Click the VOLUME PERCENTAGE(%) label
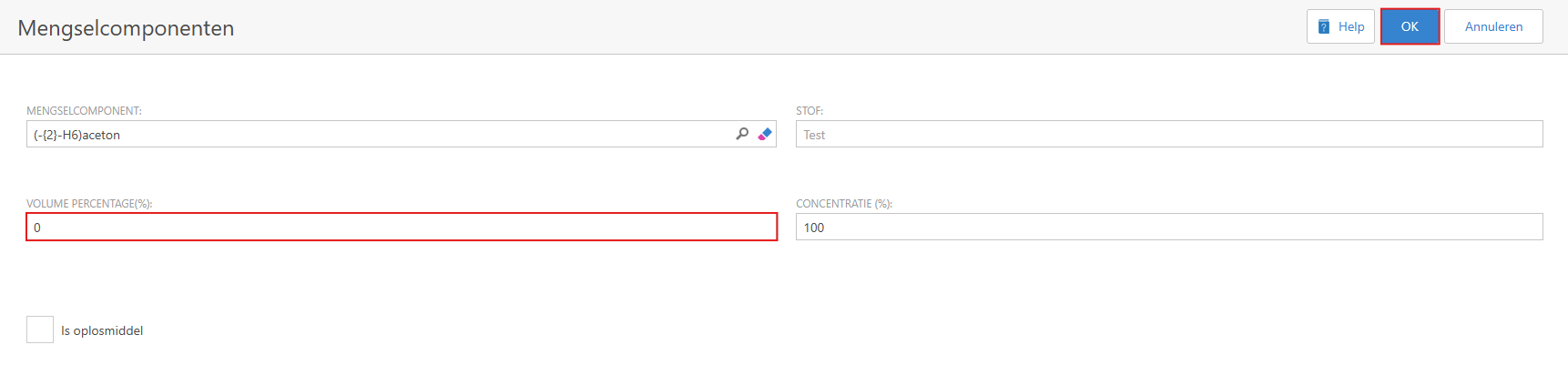The width and height of the screenshot is (1568, 365). coord(89,204)
